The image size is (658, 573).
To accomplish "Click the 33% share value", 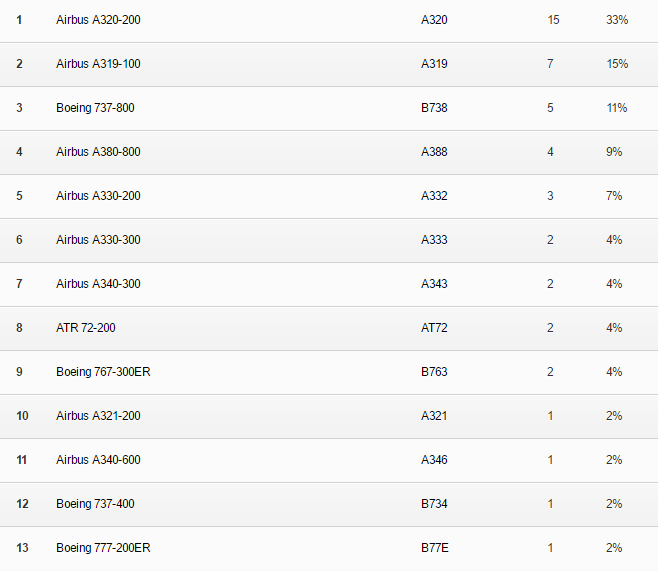I will (616, 20).
